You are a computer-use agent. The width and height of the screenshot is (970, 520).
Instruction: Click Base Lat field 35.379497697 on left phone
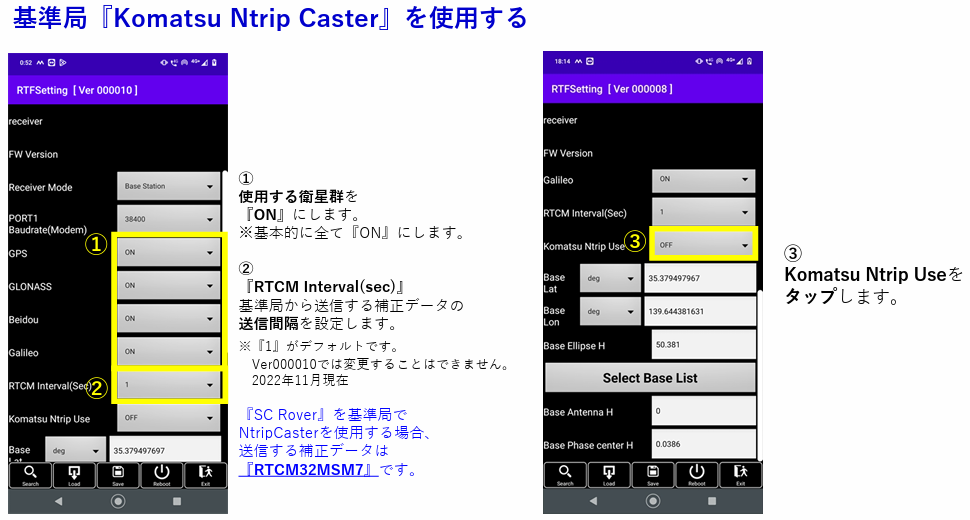pos(165,450)
